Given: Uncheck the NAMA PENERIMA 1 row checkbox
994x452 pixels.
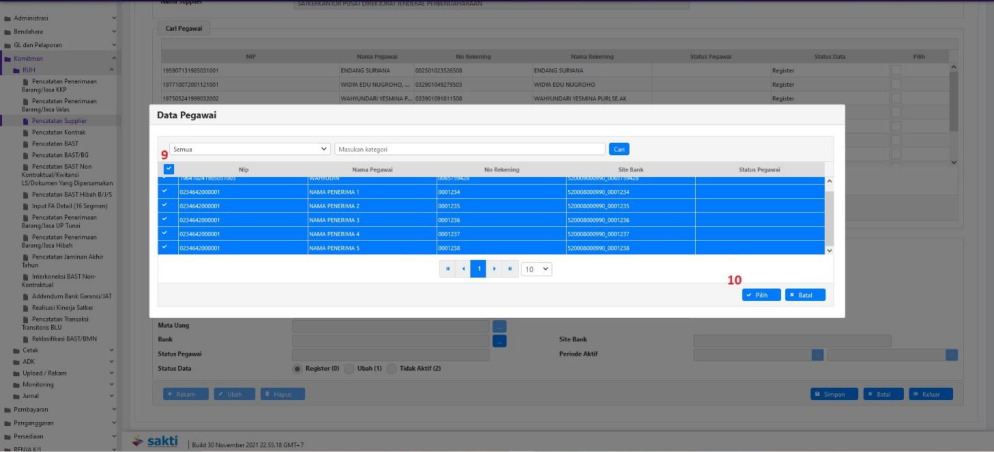Looking at the screenshot, I should (165, 191).
